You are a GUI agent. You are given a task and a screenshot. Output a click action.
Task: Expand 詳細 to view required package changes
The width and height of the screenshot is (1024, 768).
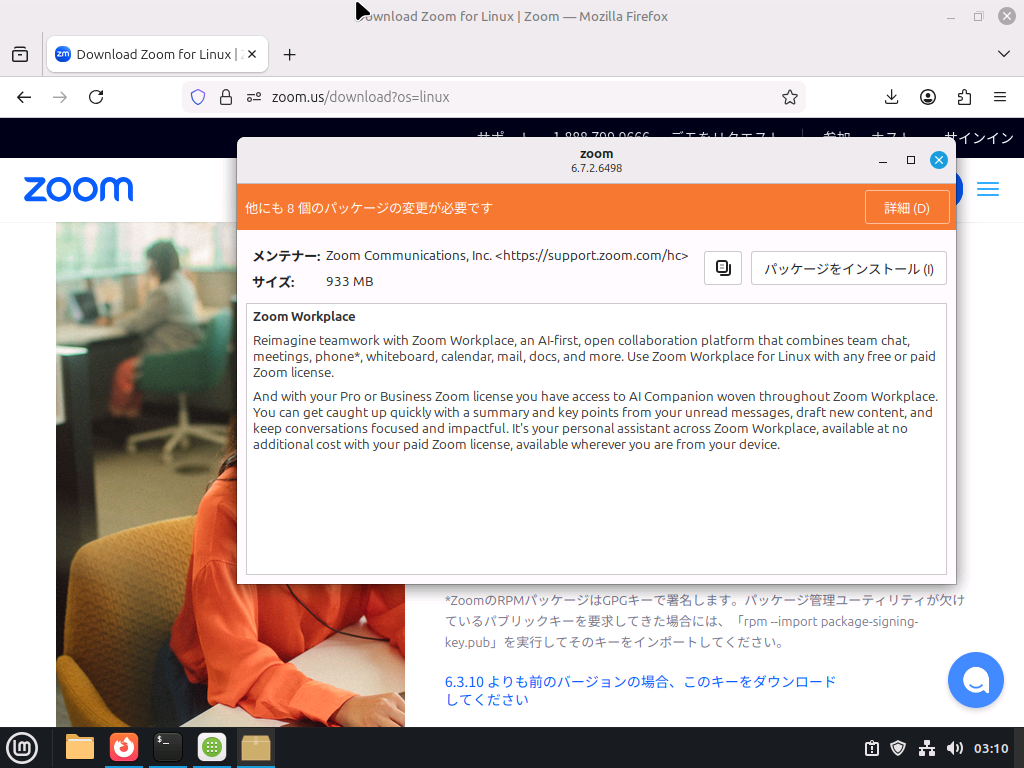(x=906, y=206)
